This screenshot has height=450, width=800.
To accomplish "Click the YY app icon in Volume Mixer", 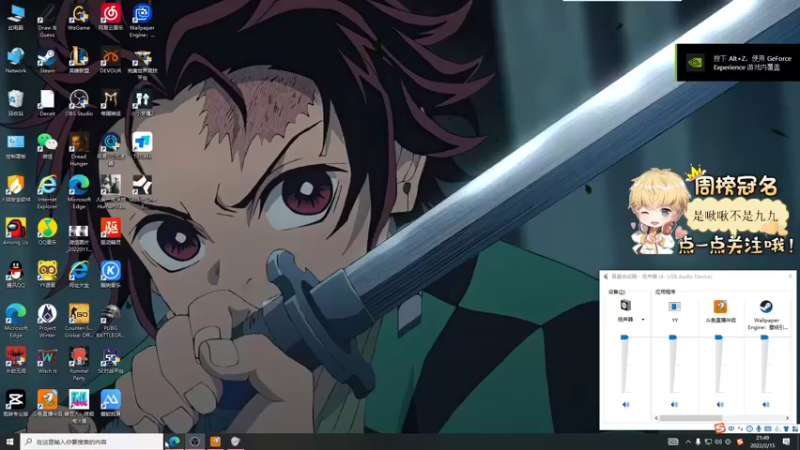I will (674, 306).
